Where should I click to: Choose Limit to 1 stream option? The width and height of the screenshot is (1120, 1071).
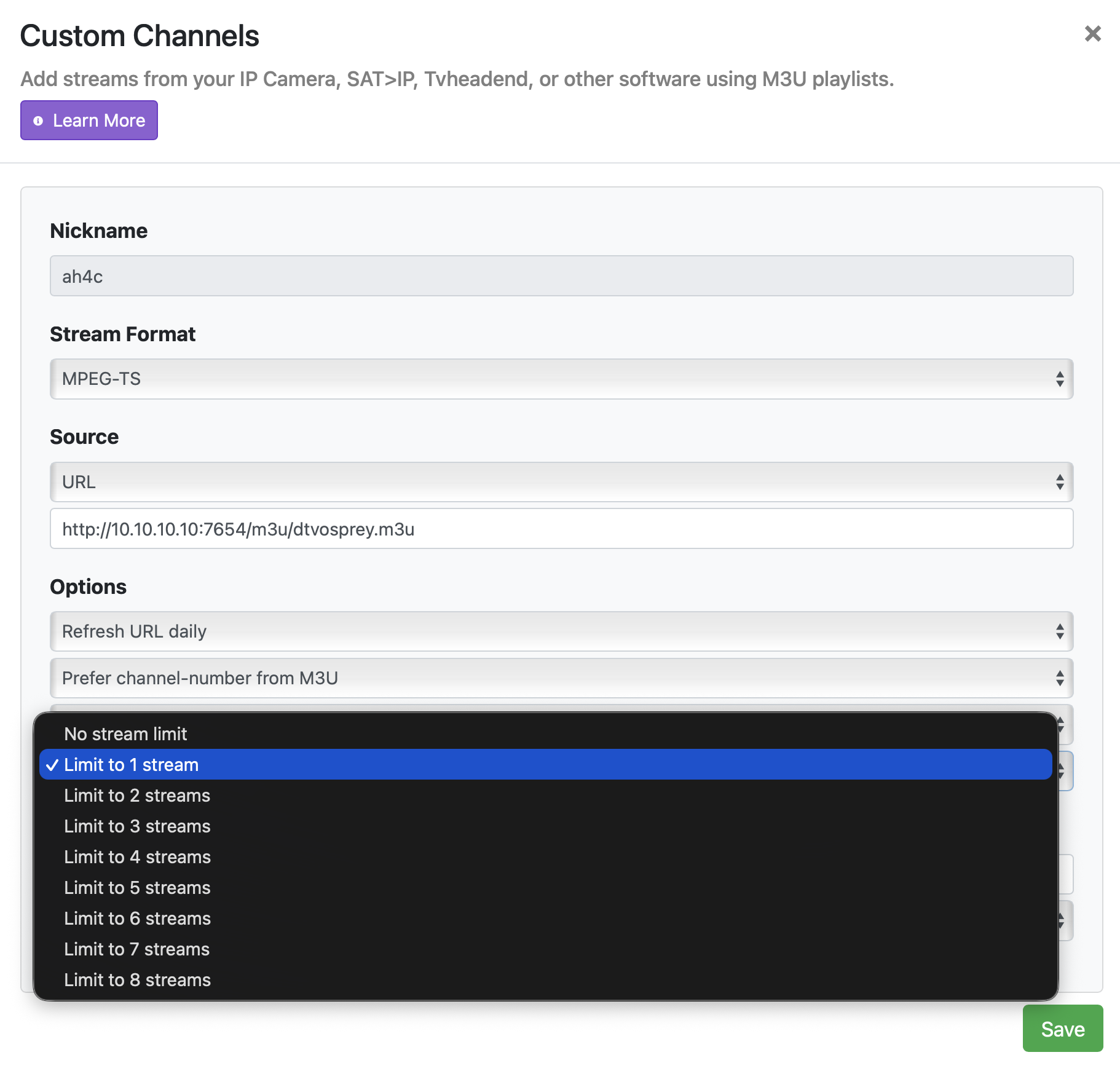pyautogui.click(x=132, y=765)
